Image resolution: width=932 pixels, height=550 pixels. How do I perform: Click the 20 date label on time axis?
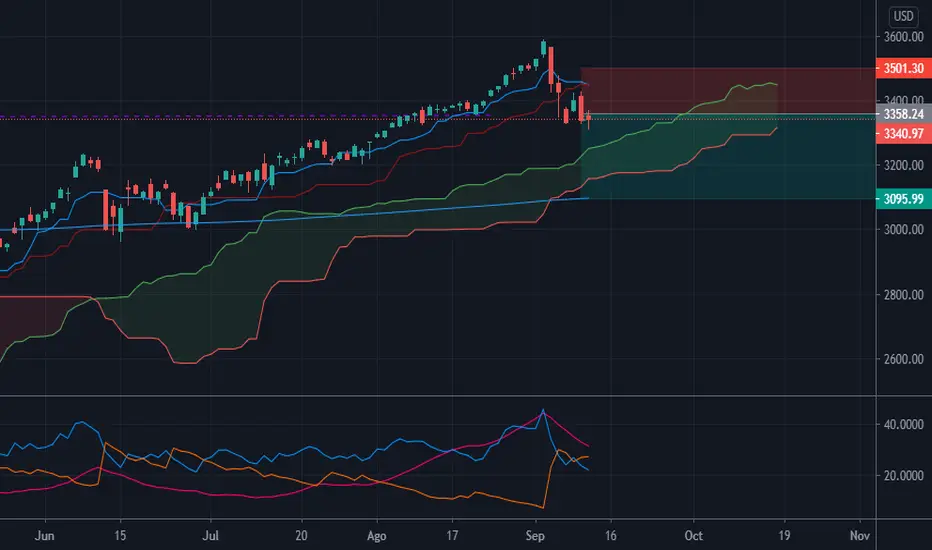pyautogui.click(x=301, y=536)
